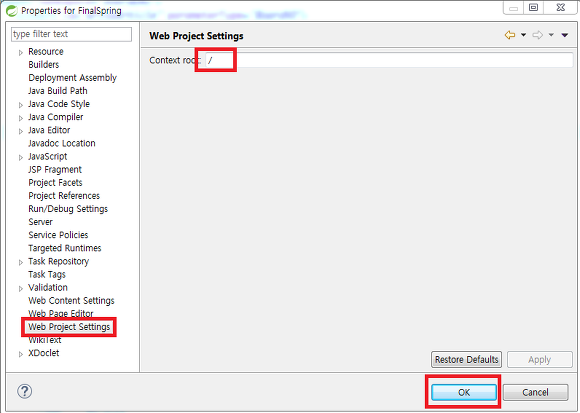Image resolution: width=580 pixels, height=413 pixels.
Task: Select Java Compiler entry
Action: point(56,117)
